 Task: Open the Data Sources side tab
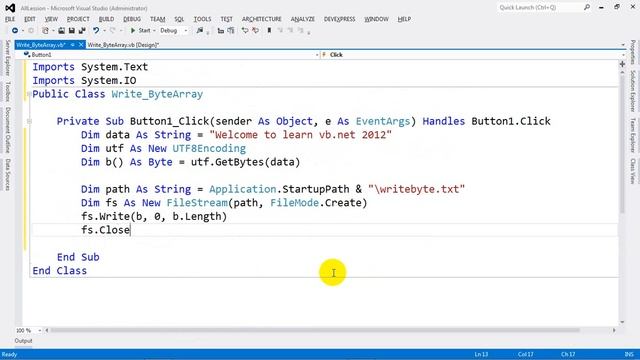7,175
